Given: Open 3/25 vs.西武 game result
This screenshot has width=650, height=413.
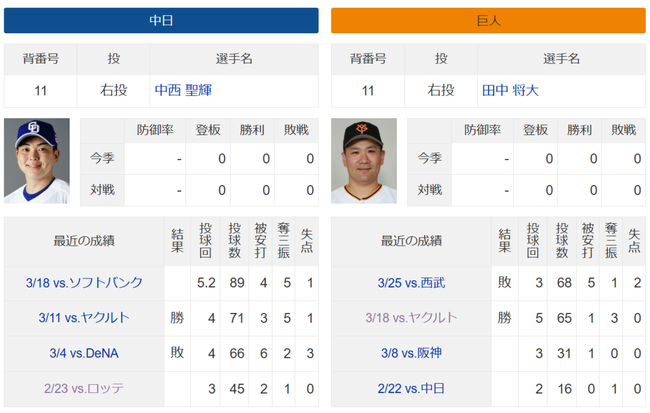Looking at the screenshot, I should [411, 283].
